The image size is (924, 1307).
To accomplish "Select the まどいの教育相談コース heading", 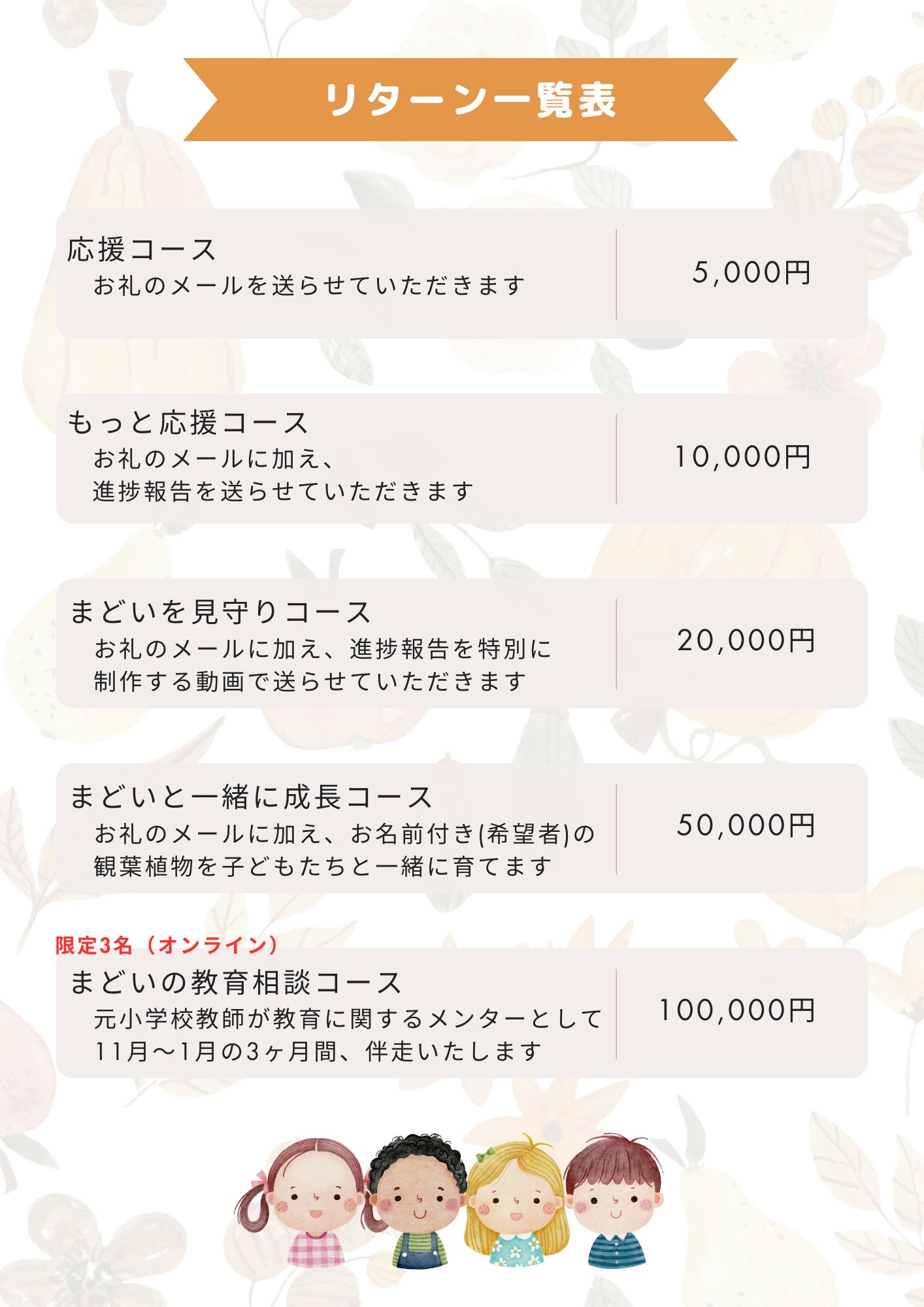I will tap(236, 983).
